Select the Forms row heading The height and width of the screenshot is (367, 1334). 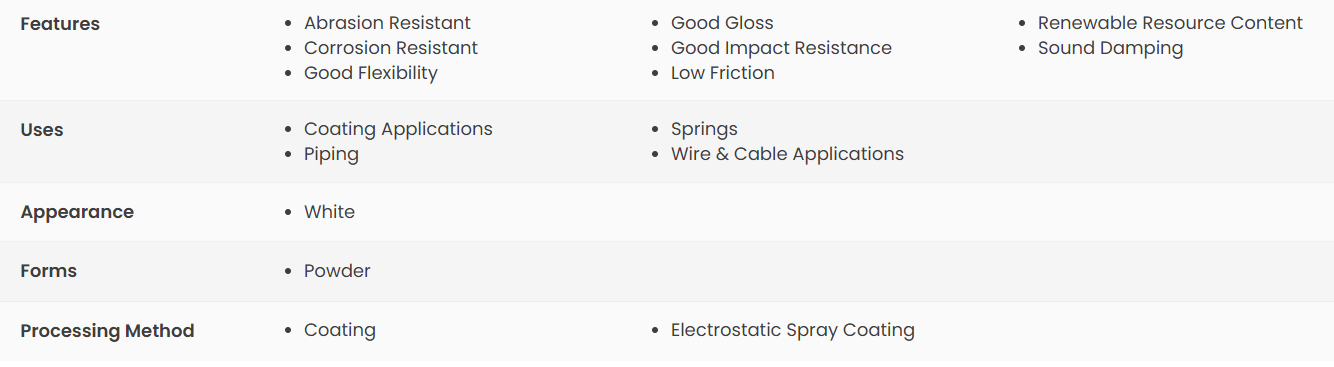tap(48, 271)
